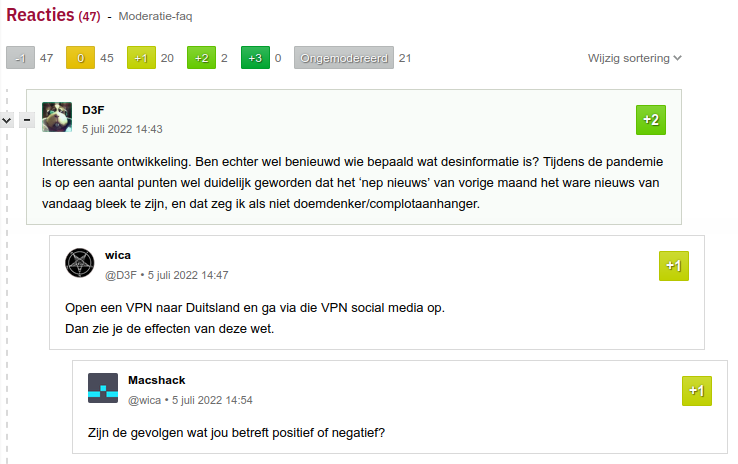Click the +2 score badge on D3F's comment

click(650, 120)
